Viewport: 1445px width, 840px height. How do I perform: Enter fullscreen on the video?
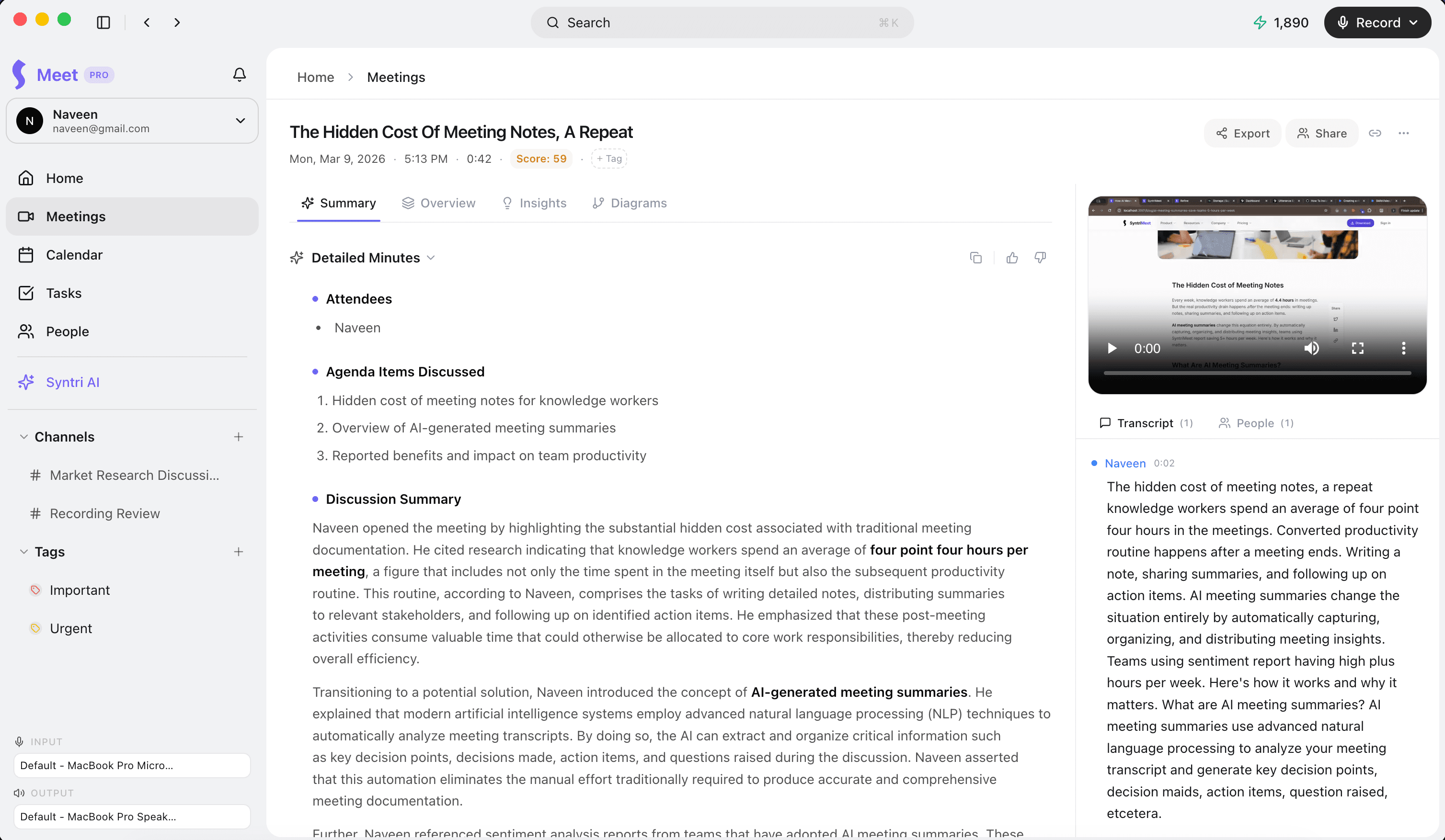coord(1357,348)
